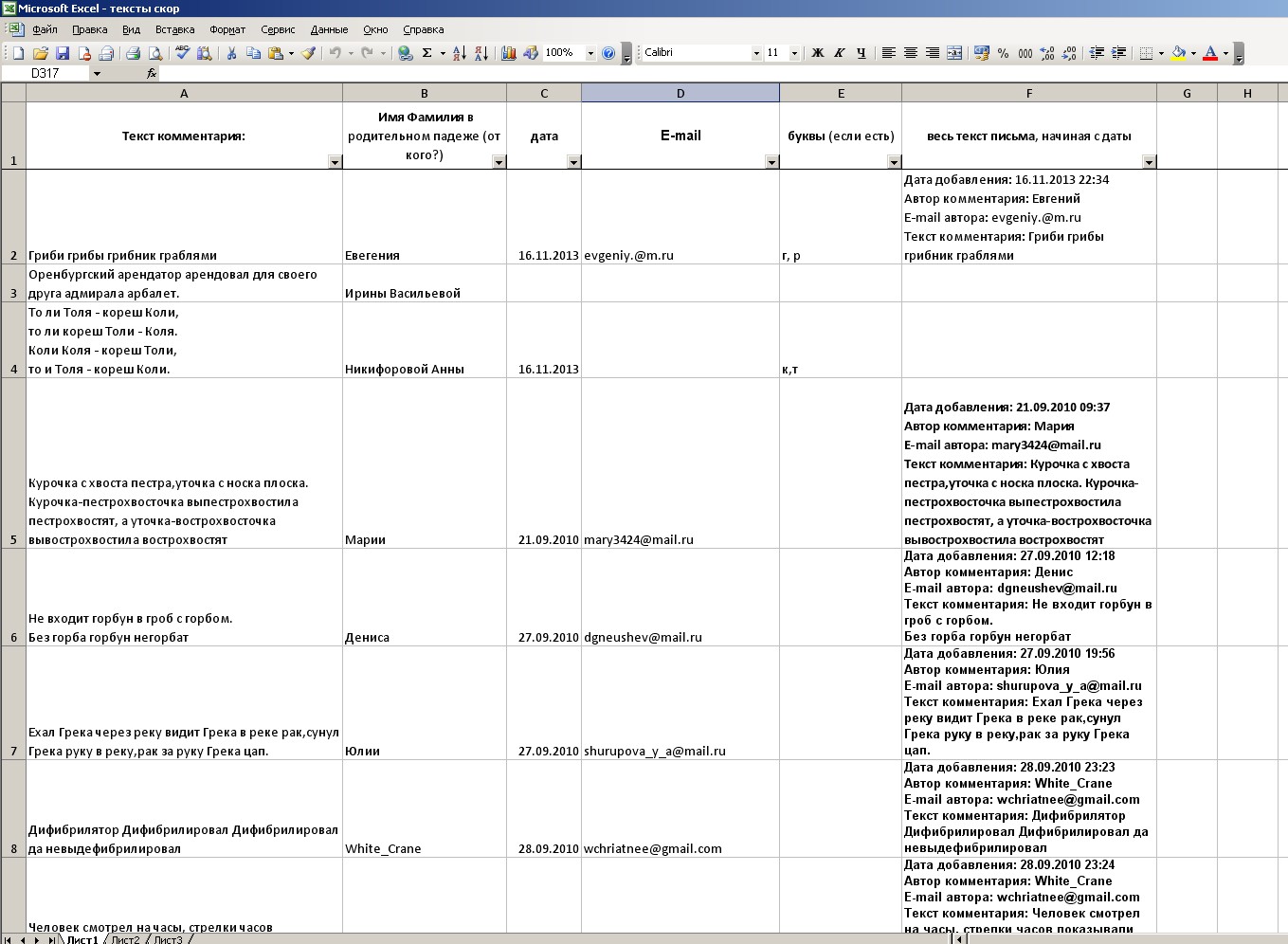This screenshot has width=1288, height=944.
Task: Center-align the cell text
Action: point(910,53)
